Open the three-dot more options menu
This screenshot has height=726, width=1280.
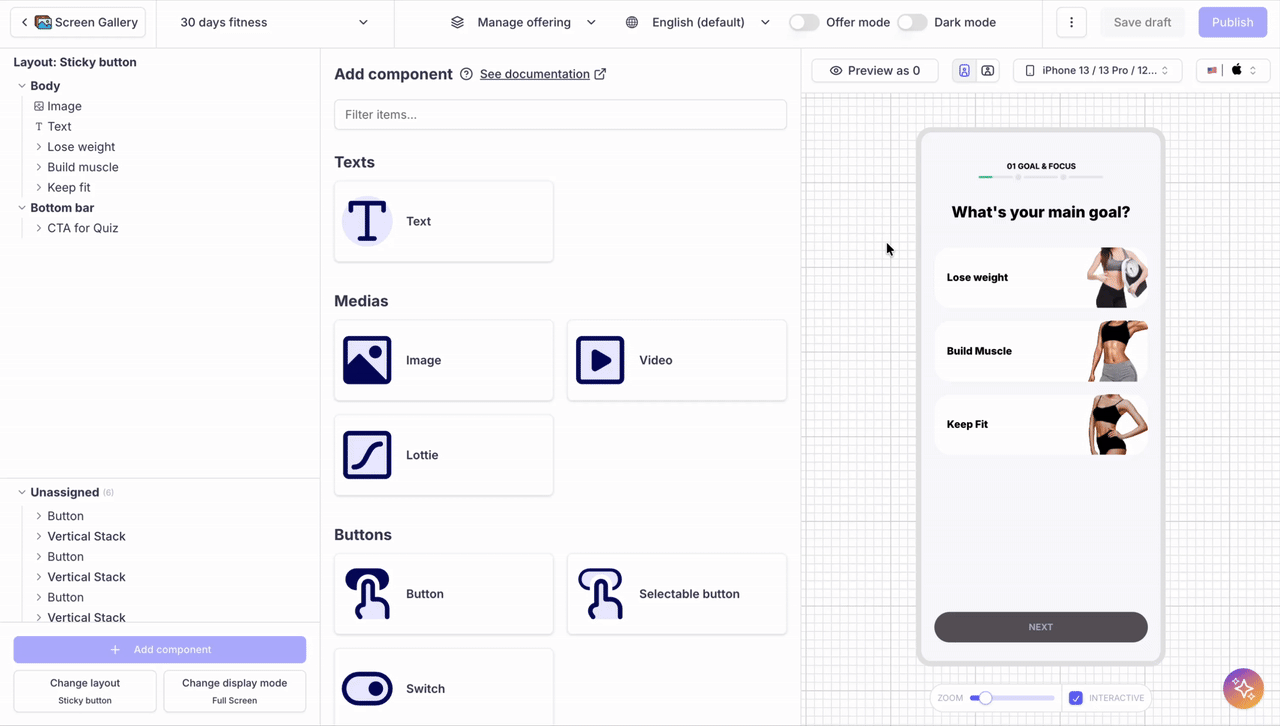[x=1071, y=22]
